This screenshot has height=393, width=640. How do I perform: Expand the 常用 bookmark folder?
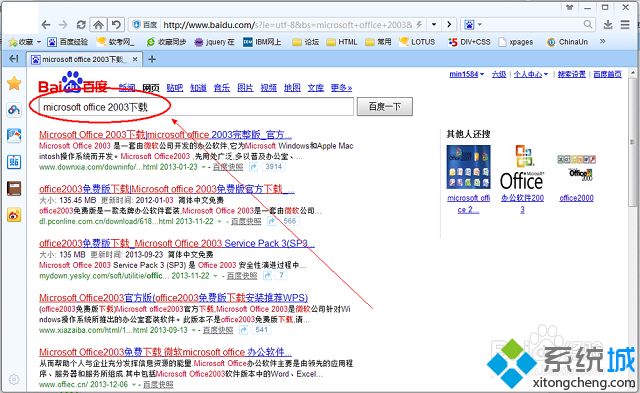tap(378, 42)
